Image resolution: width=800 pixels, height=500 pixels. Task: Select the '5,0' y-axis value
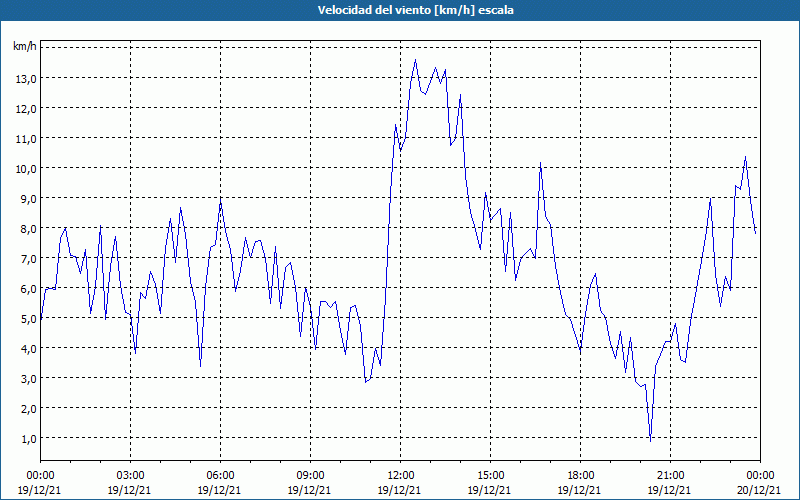click(x=29, y=319)
